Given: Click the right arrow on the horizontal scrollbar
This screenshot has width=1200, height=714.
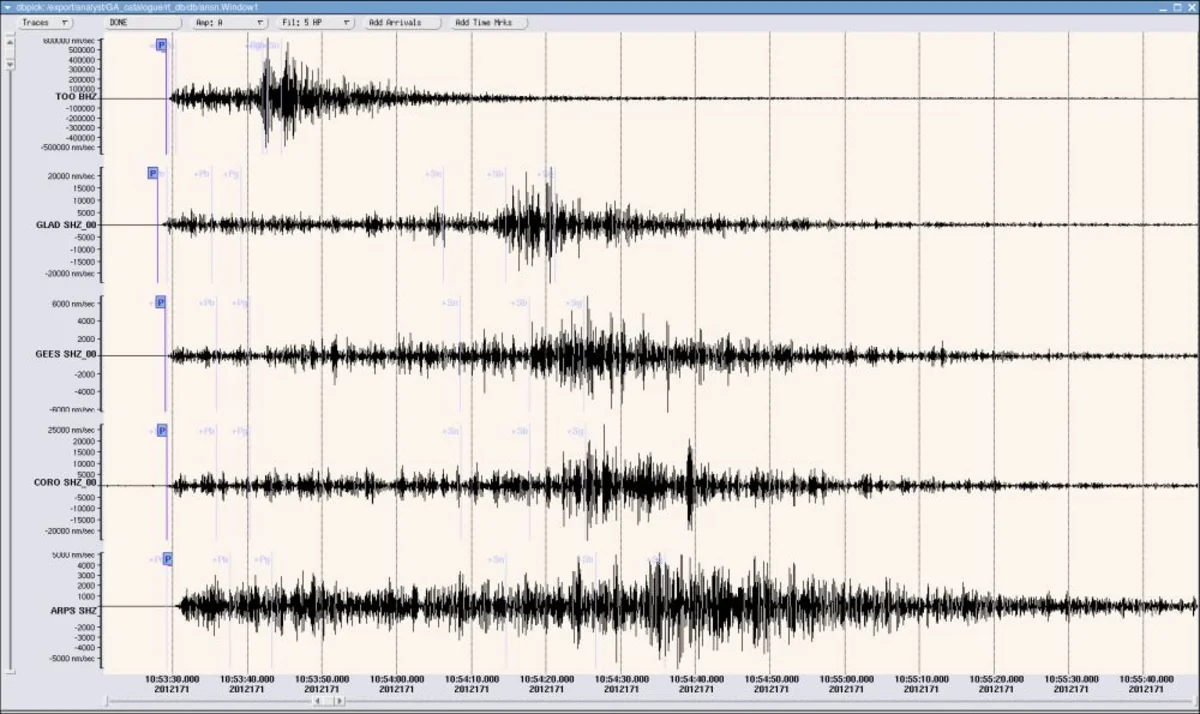Looking at the screenshot, I should tap(338, 701).
